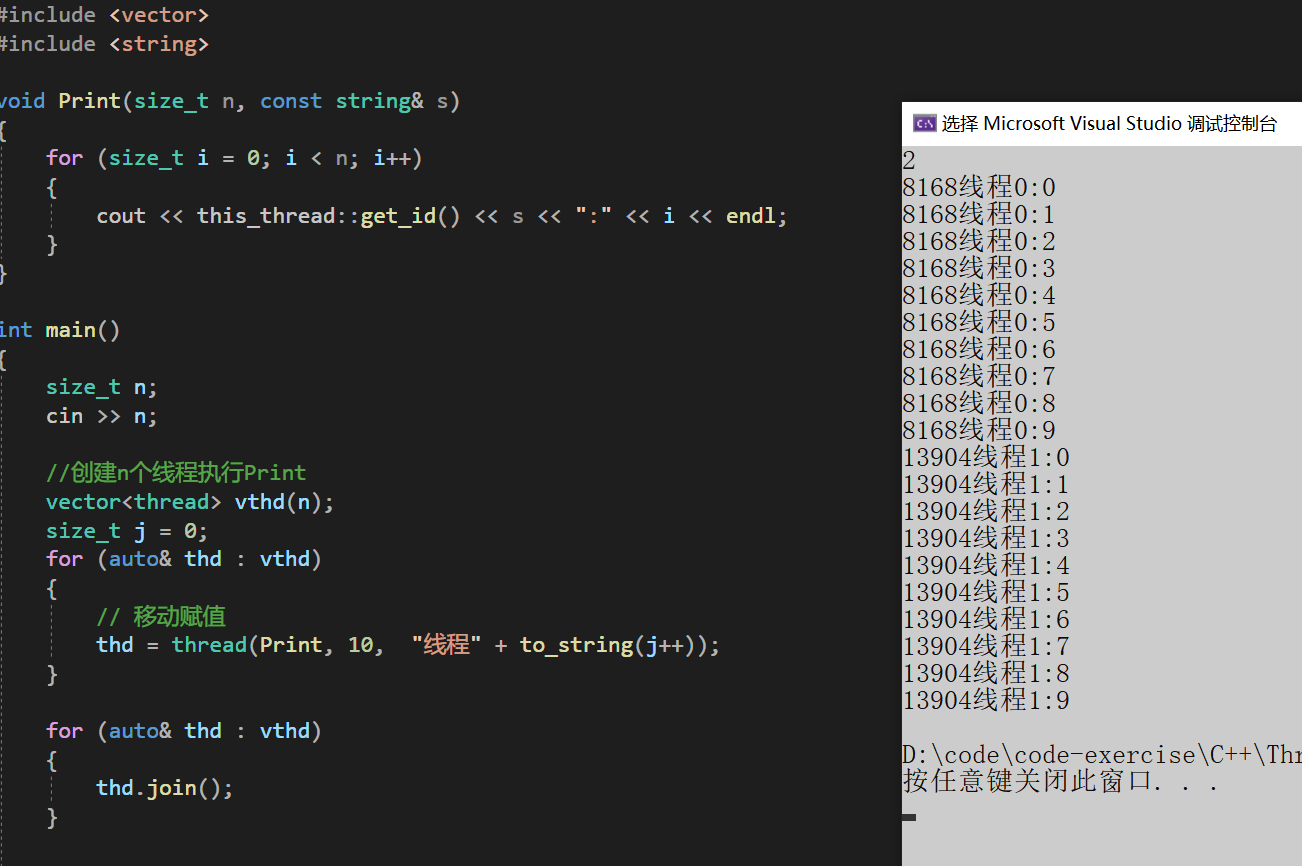The height and width of the screenshot is (866, 1302).
Task: Click console output '8168线程0:7'
Action: click(979, 377)
